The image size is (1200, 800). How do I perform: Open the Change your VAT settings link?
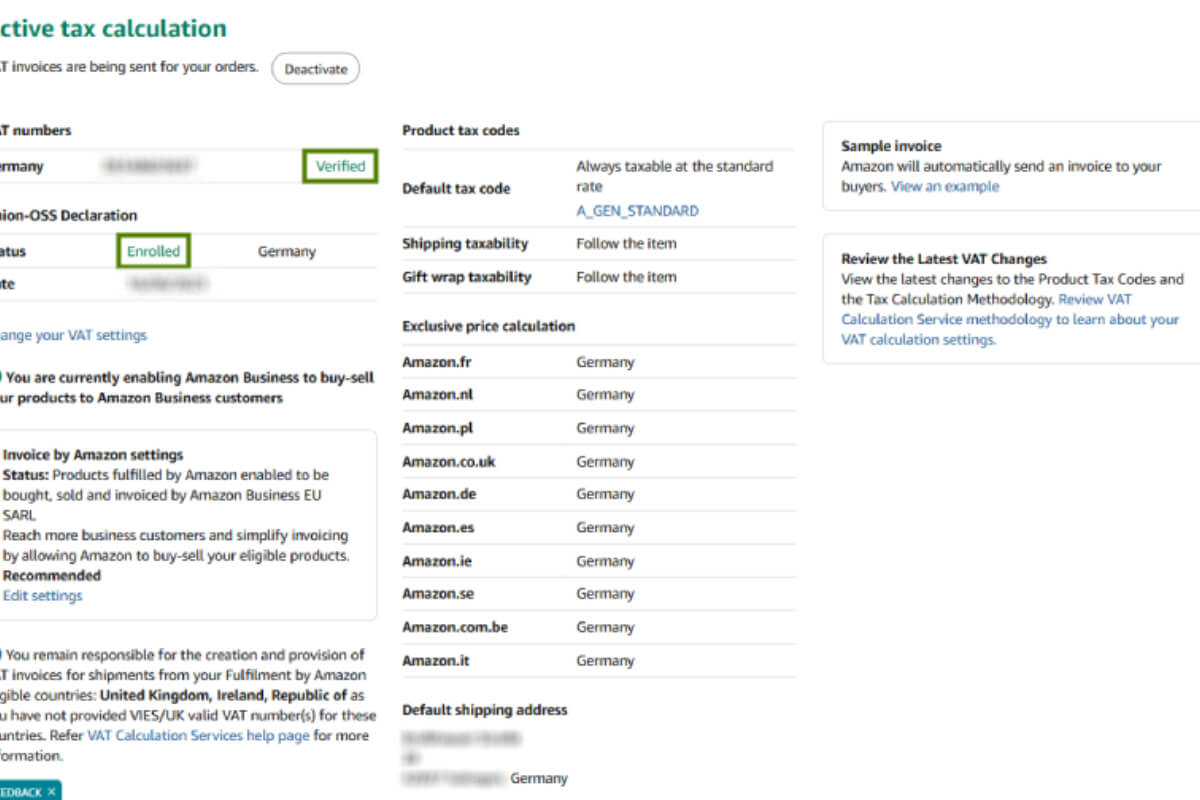click(73, 335)
